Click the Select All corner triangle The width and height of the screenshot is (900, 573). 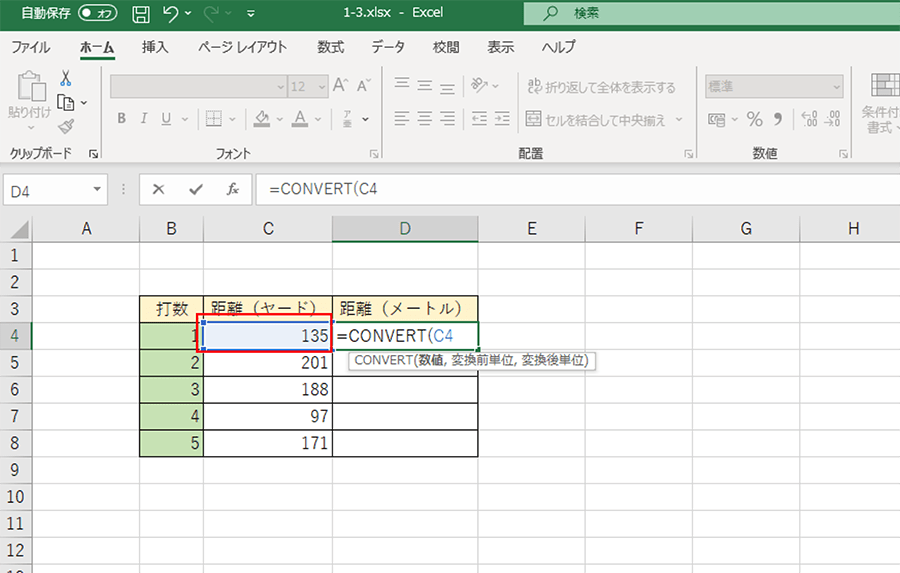[x=19, y=230]
